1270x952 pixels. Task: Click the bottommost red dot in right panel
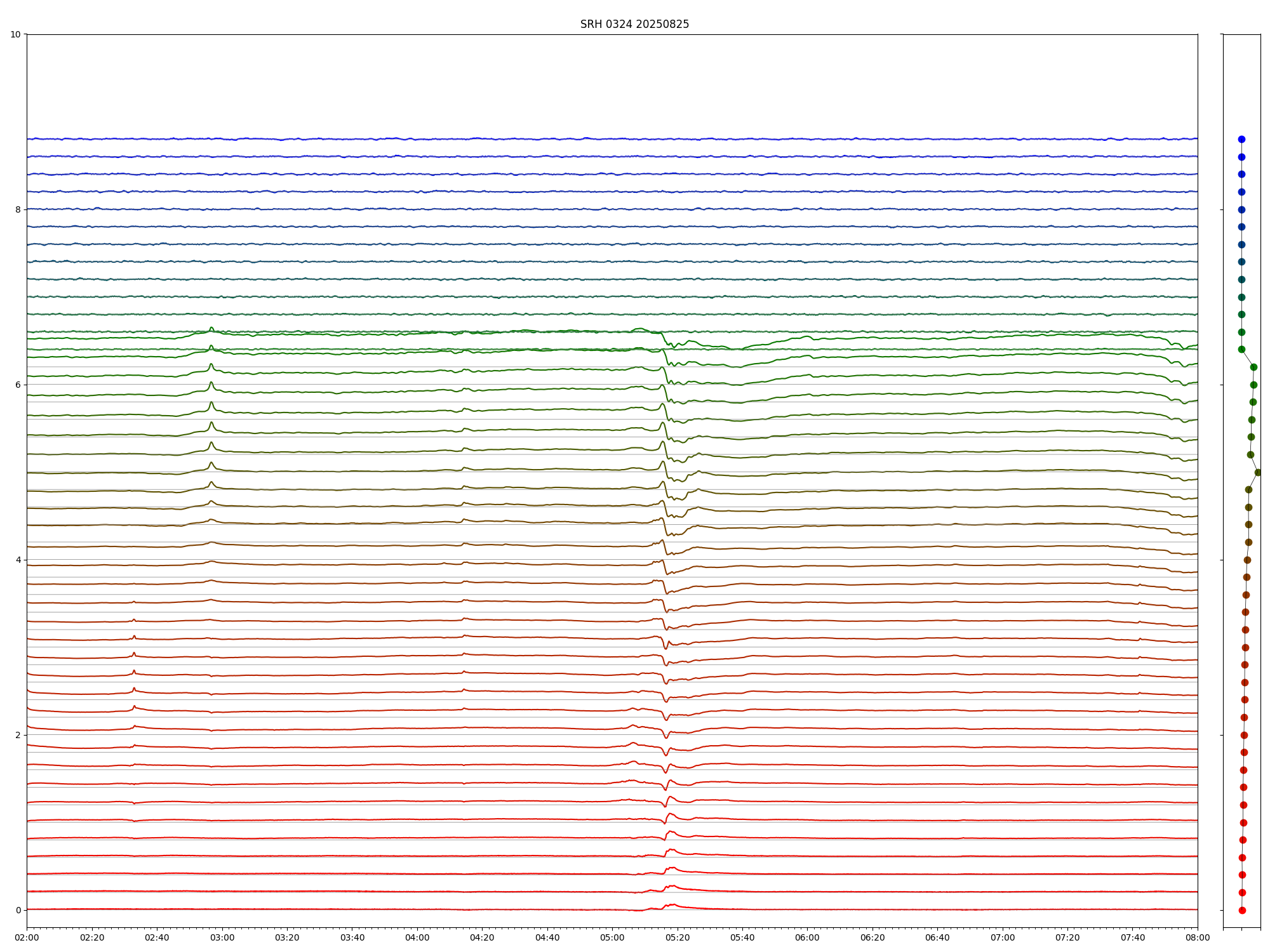coord(1242,910)
